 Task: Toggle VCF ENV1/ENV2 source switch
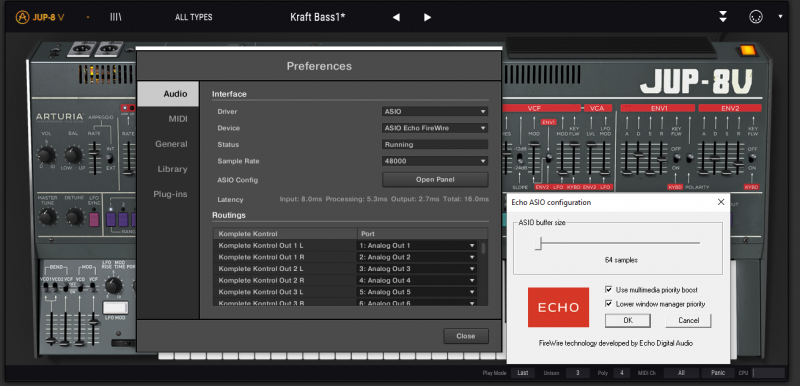click(548, 158)
